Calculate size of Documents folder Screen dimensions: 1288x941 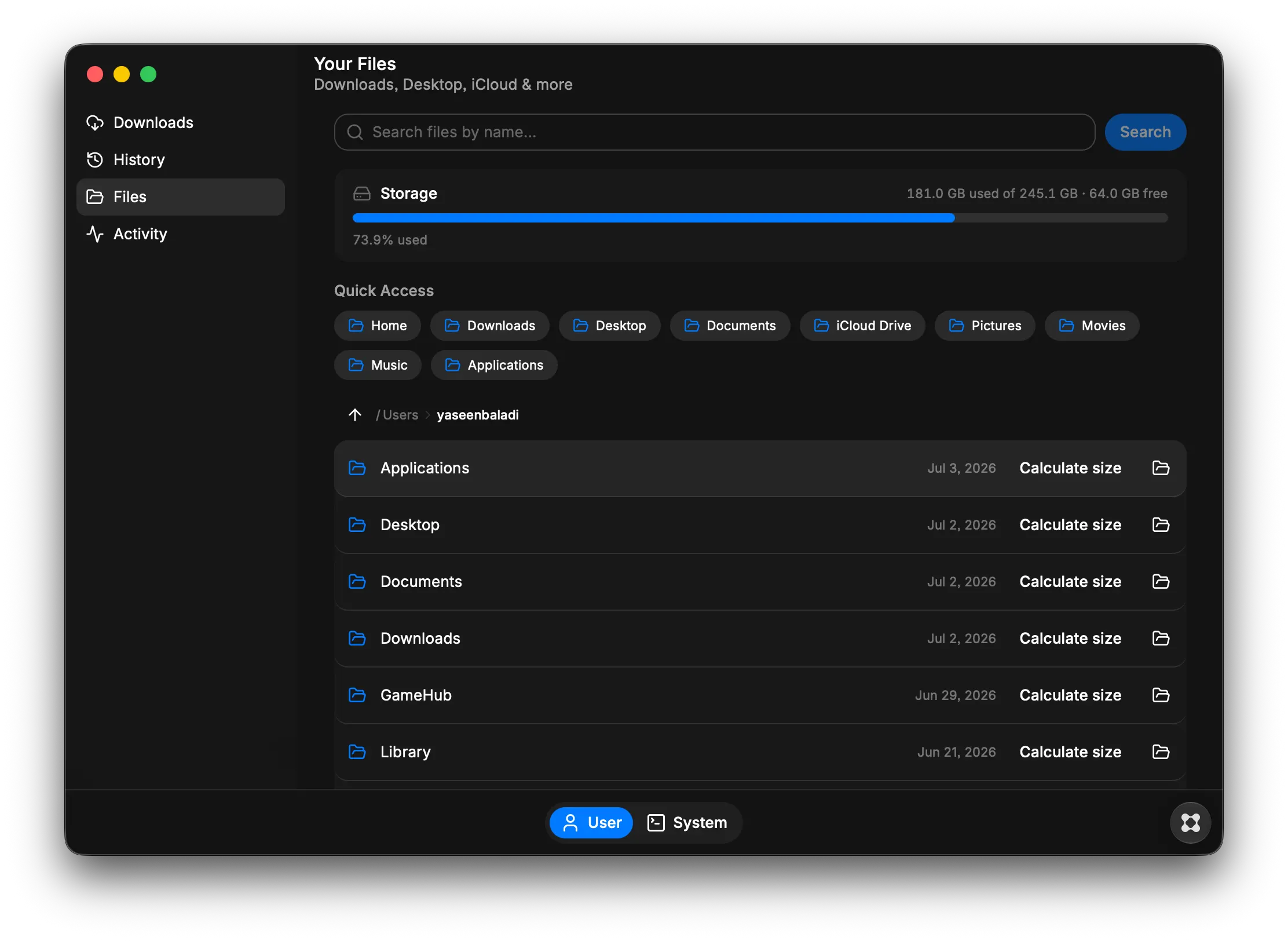click(x=1070, y=582)
